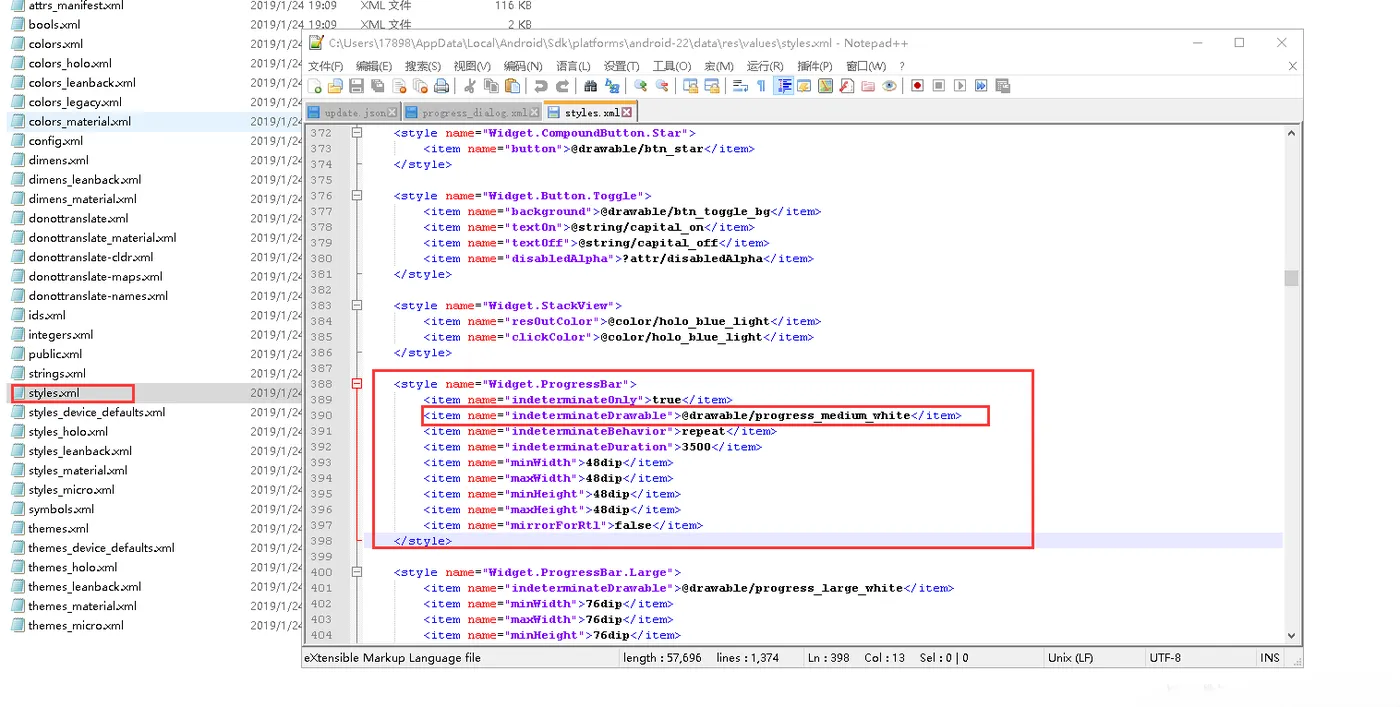Viewport: 1400px width, 707px height.
Task: Click the editor scrollbar down arrow
Action: coord(1291,635)
